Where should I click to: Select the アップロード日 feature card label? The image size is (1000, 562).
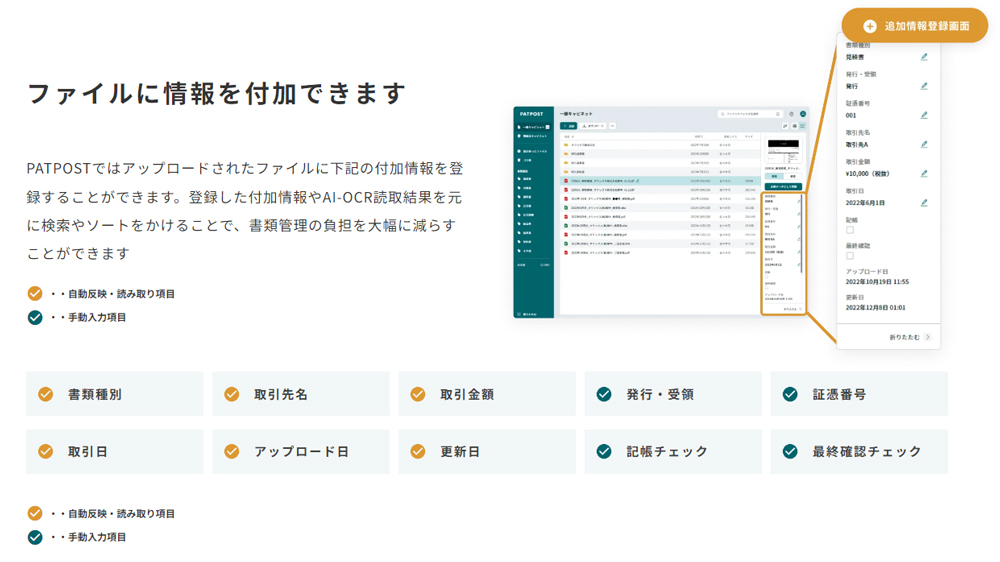click(x=301, y=452)
